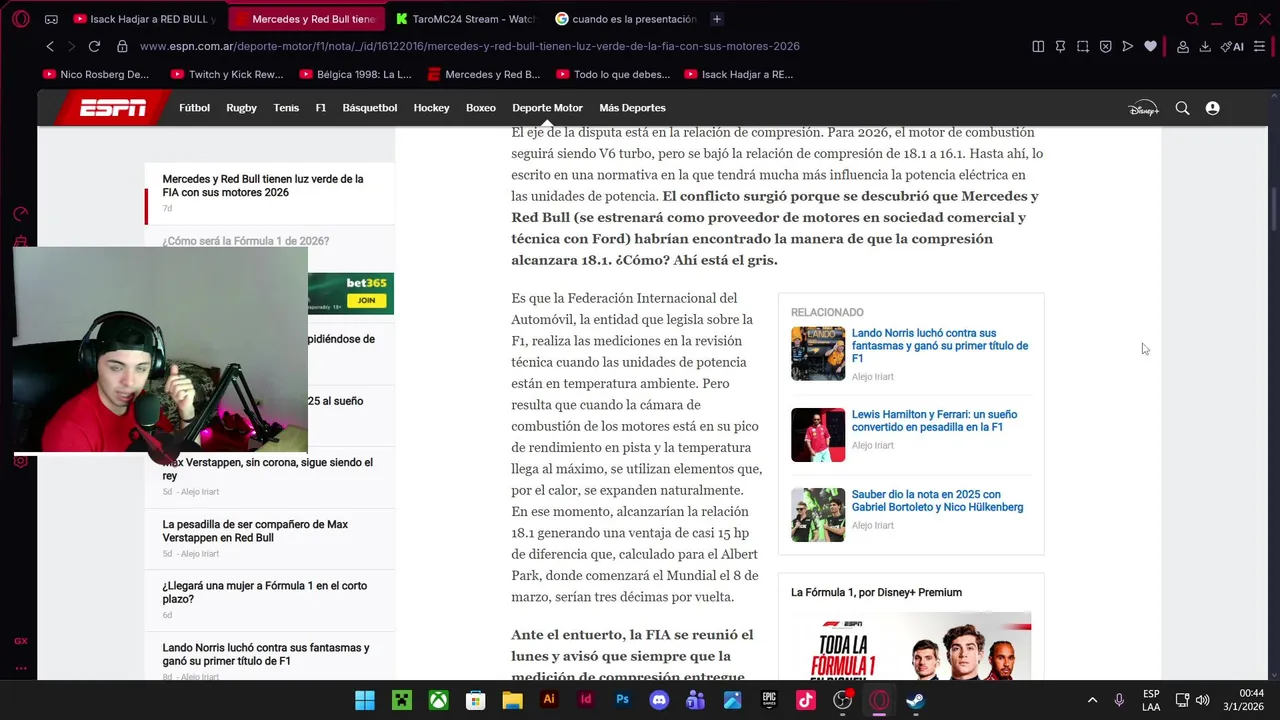Open the sidebar three-dots more menu
This screenshot has height=720, width=1280.
click(20, 668)
